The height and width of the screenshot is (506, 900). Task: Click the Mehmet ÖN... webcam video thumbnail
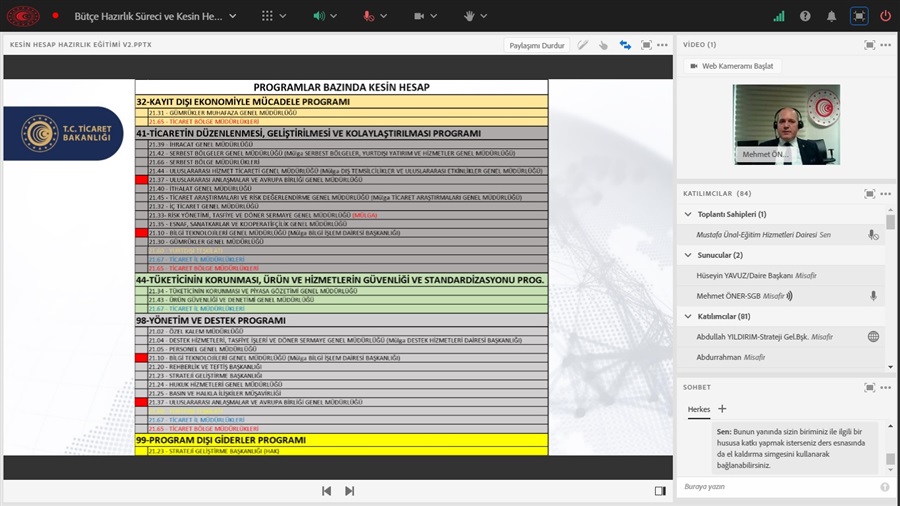click(x=786, y=124)
